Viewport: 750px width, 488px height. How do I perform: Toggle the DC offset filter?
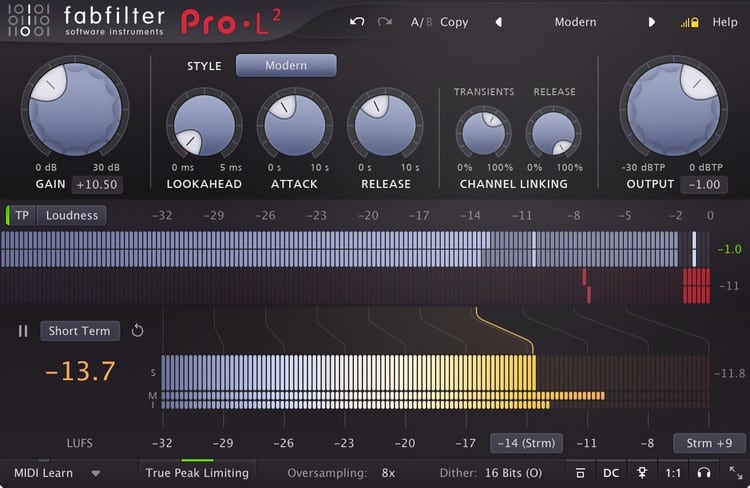611,473
